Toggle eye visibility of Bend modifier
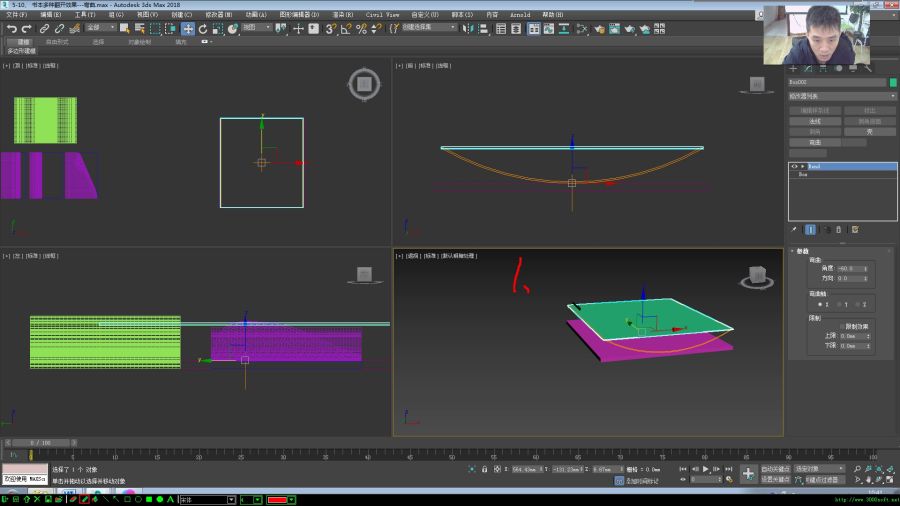 coord(794,166)
